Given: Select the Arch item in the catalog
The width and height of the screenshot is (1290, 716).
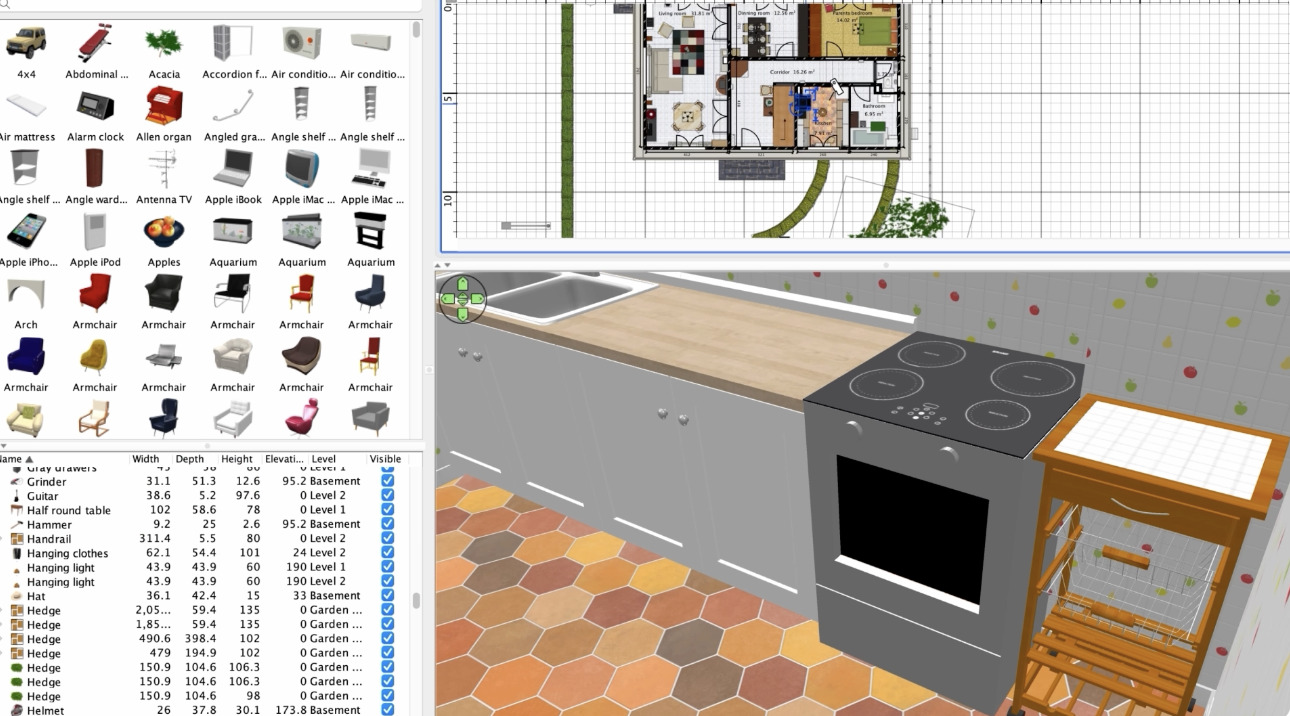Looking at the screenshot, I should [26, 294].
